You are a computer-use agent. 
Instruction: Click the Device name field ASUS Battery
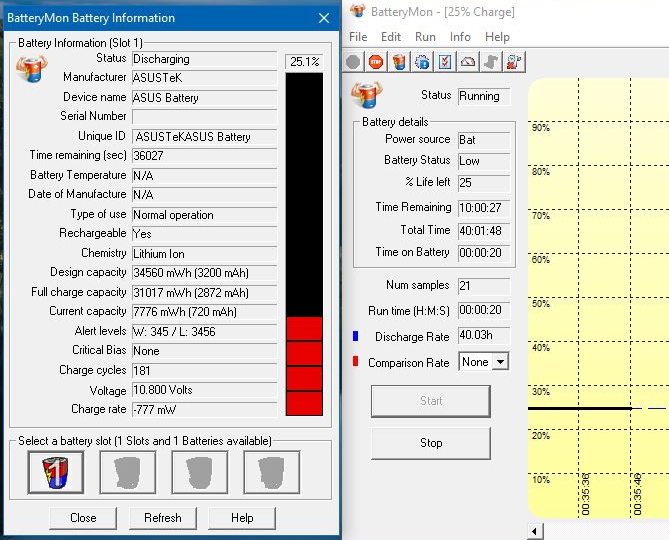coord(204,98)
